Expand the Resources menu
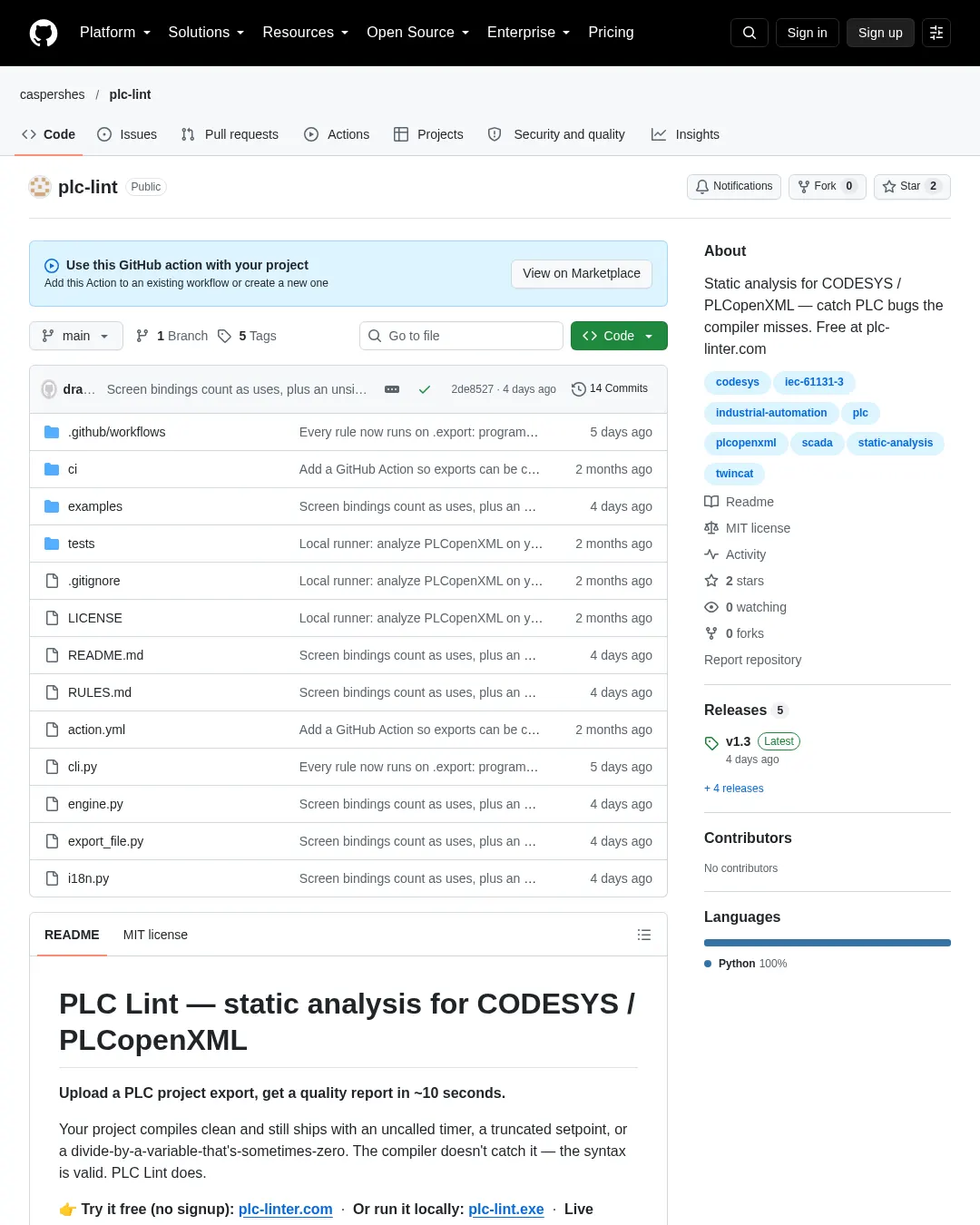The image size is (980, 1225). [x=306, y=33]
